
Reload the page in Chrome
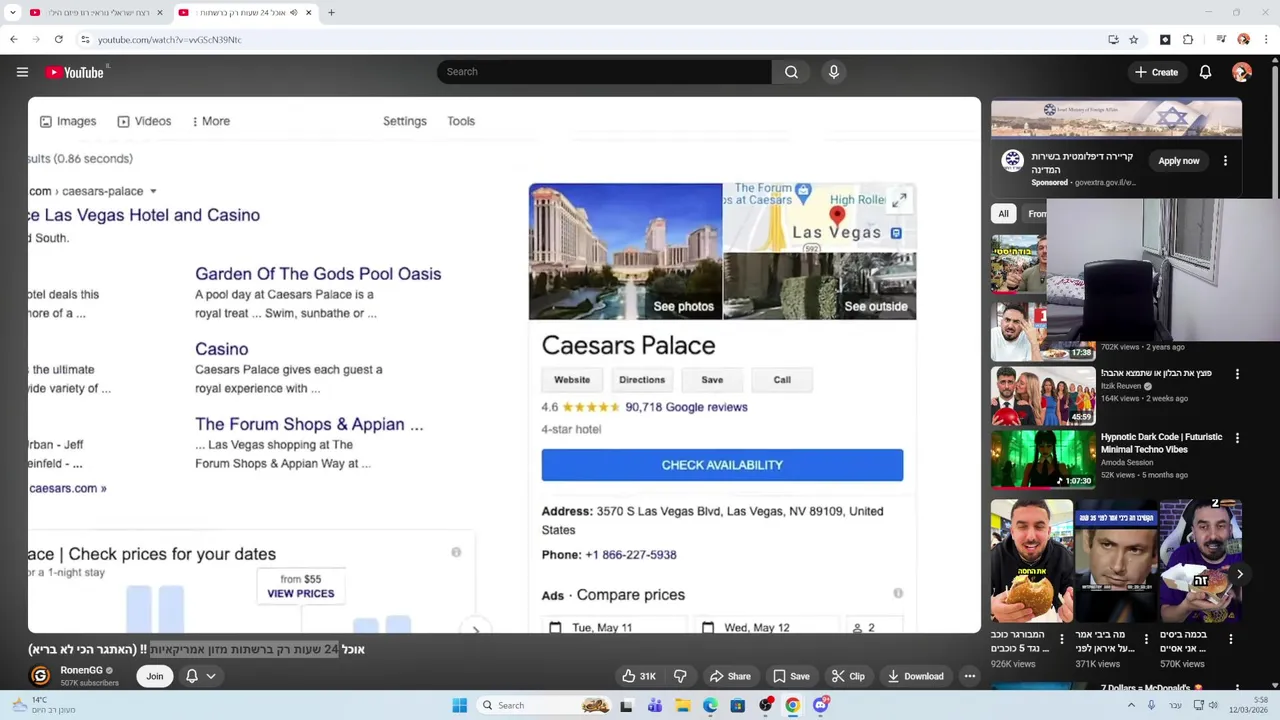(58, 39)
